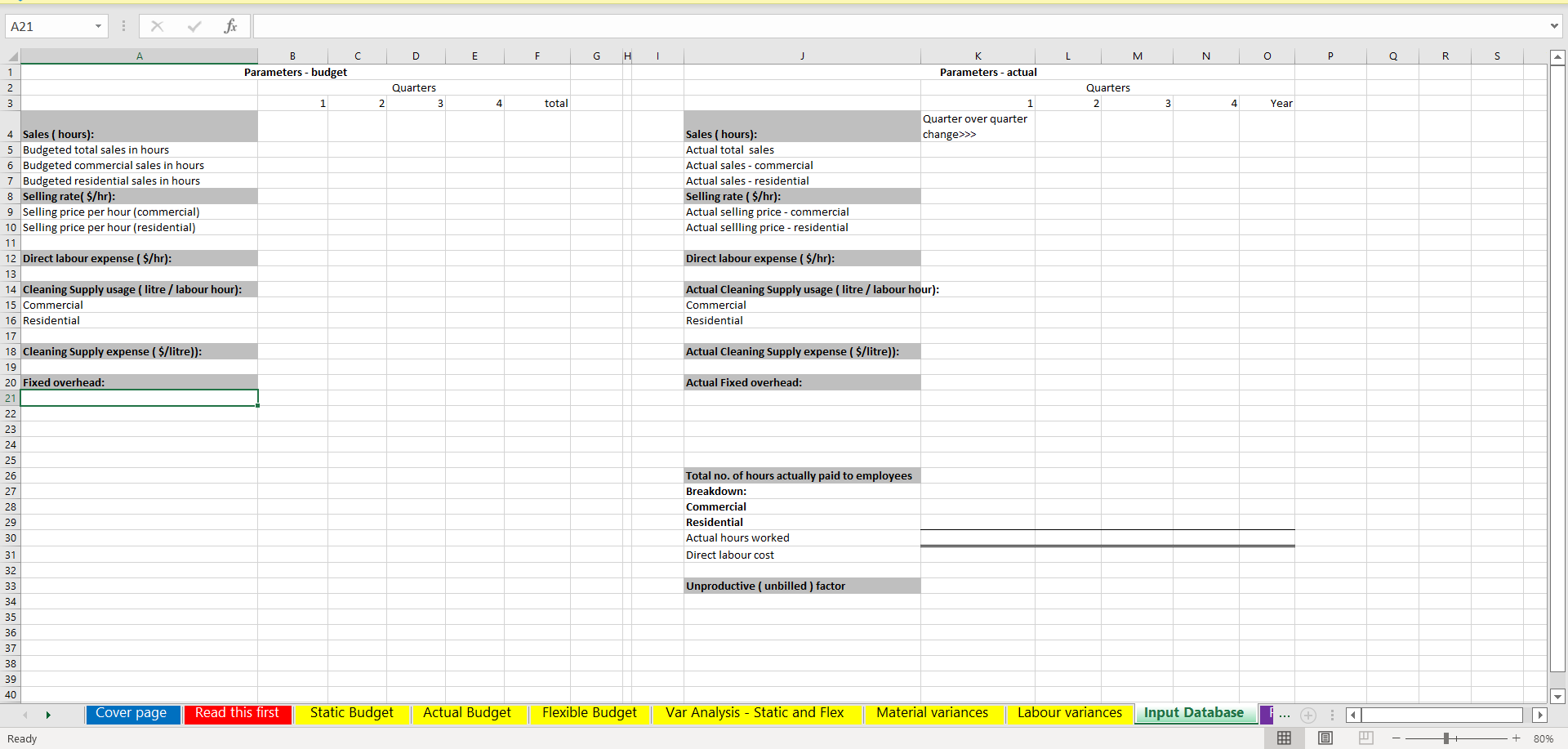Click the sheet tab bar splitter dots

click(x=1332, y=715)
